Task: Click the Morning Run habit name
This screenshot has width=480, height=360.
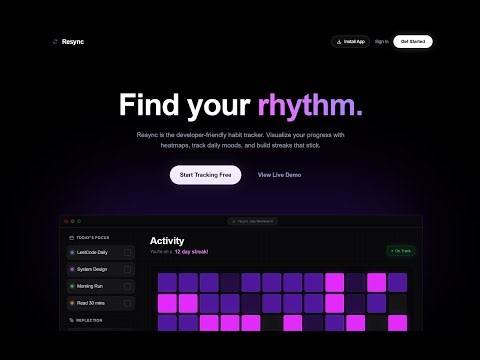Action: pyautogui.click(x=90, y=286)
